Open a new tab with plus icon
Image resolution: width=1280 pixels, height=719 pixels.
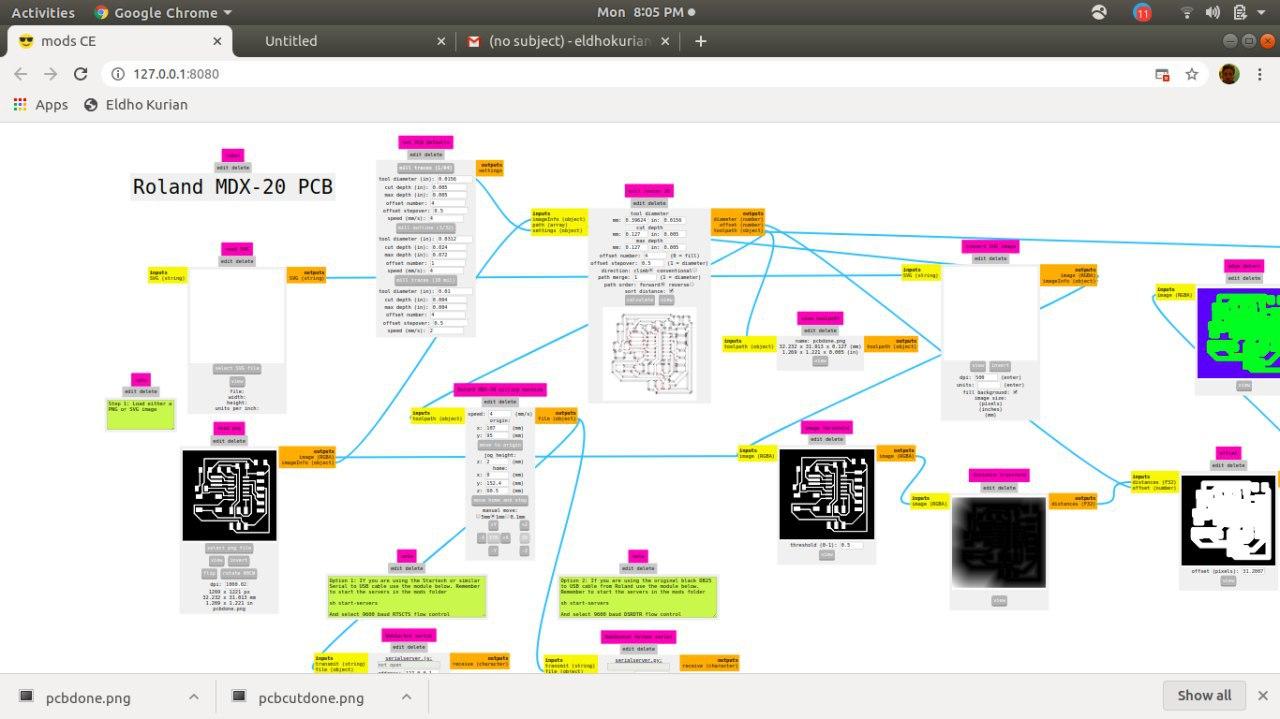tap(700, 41)
